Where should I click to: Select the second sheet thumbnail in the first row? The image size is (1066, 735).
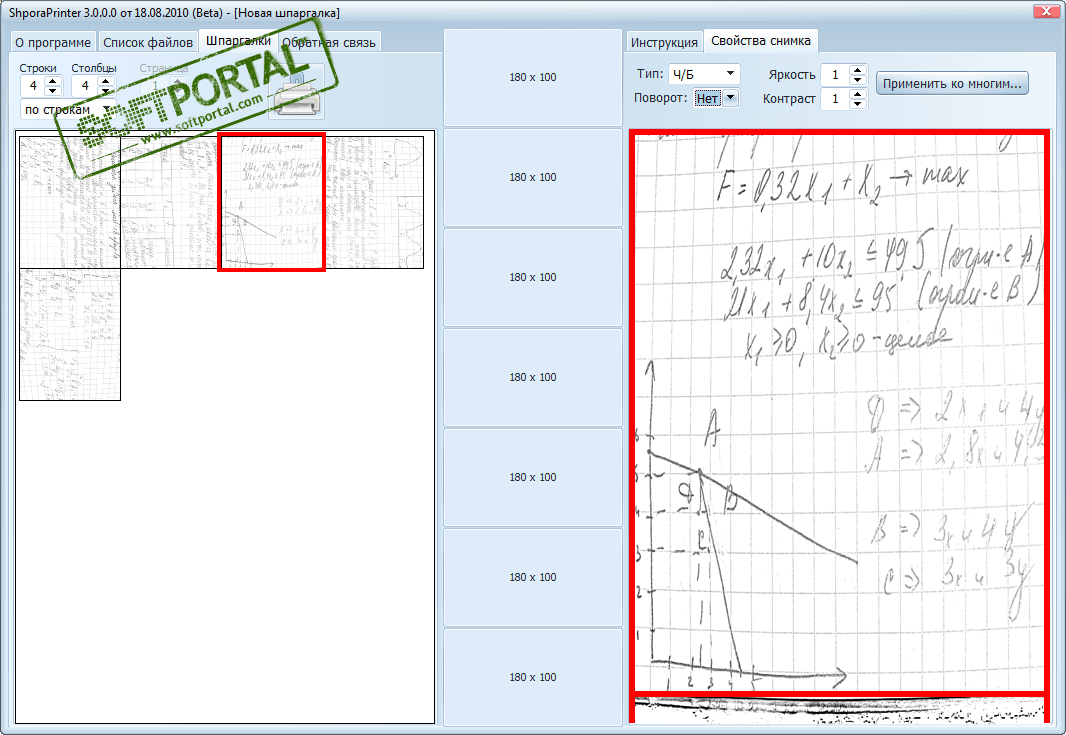click(x=170, y=202)
